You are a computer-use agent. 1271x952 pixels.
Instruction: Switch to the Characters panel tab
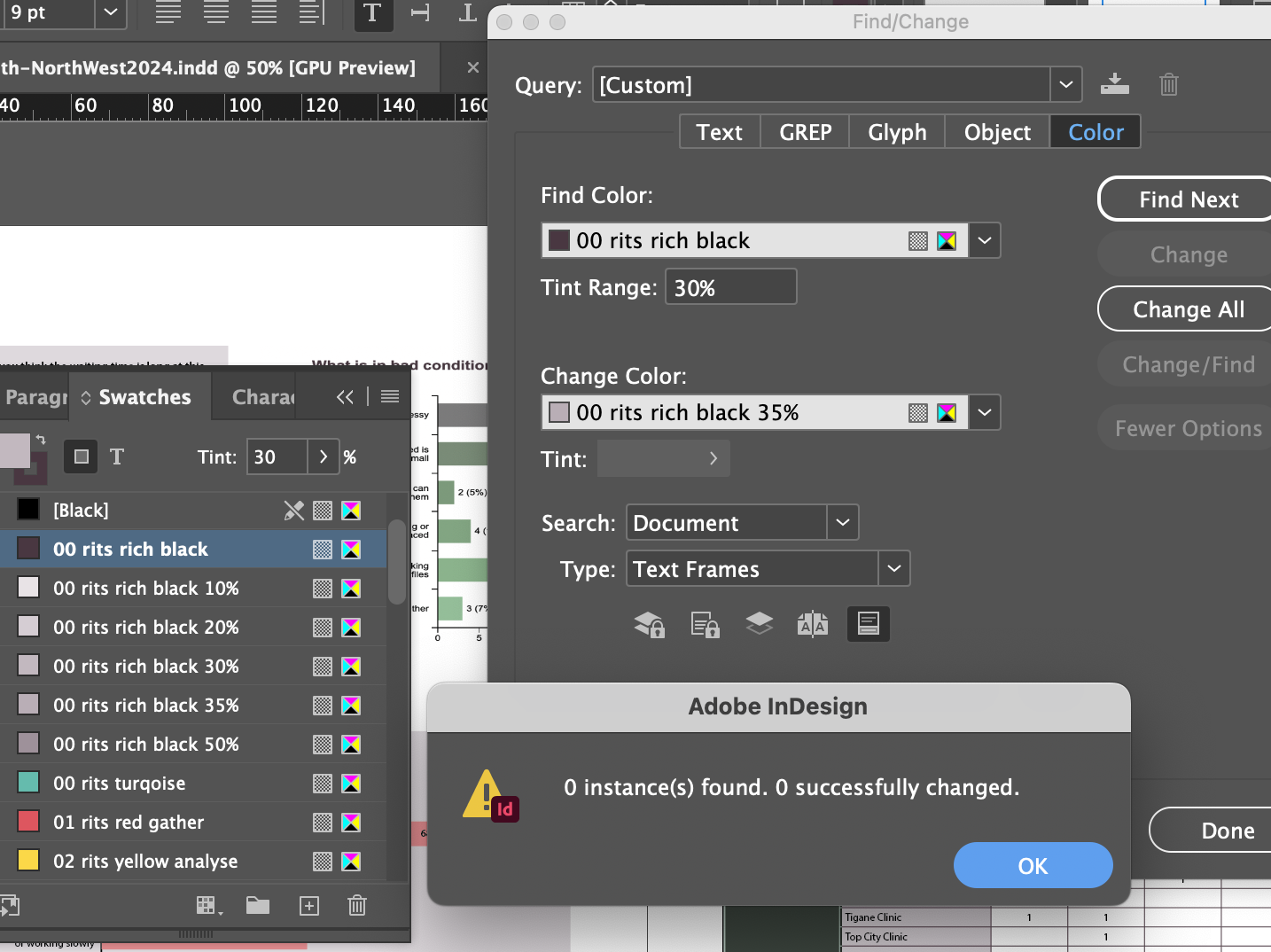coord(263,396)
